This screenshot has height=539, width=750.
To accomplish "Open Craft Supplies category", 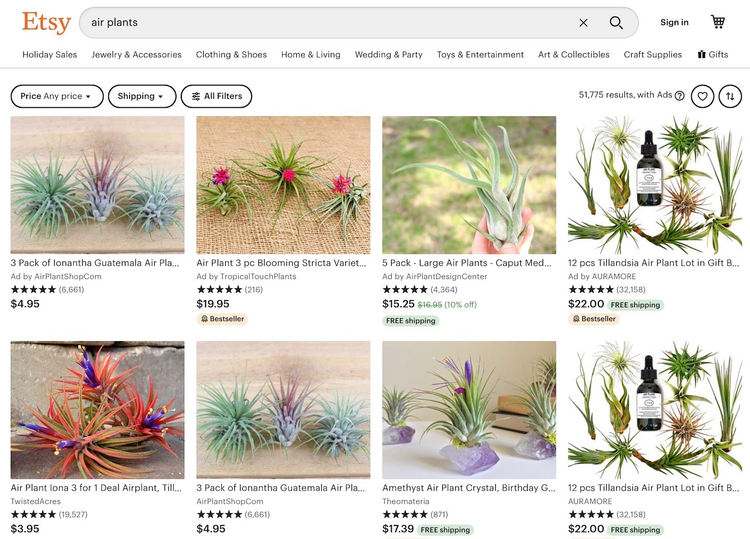I will point(652,55).
